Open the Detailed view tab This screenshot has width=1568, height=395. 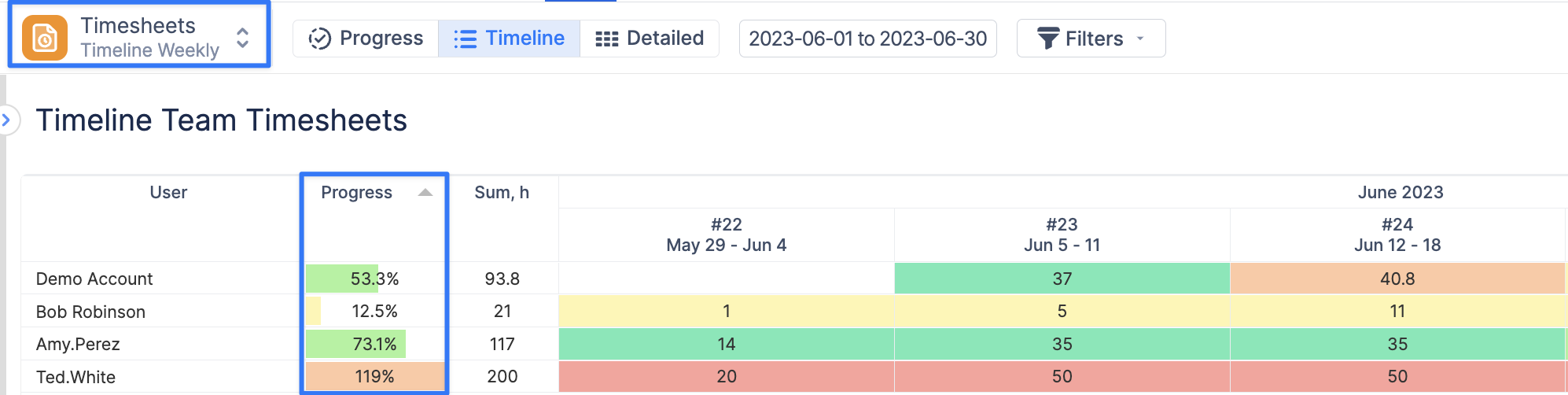tap(650, 39)
